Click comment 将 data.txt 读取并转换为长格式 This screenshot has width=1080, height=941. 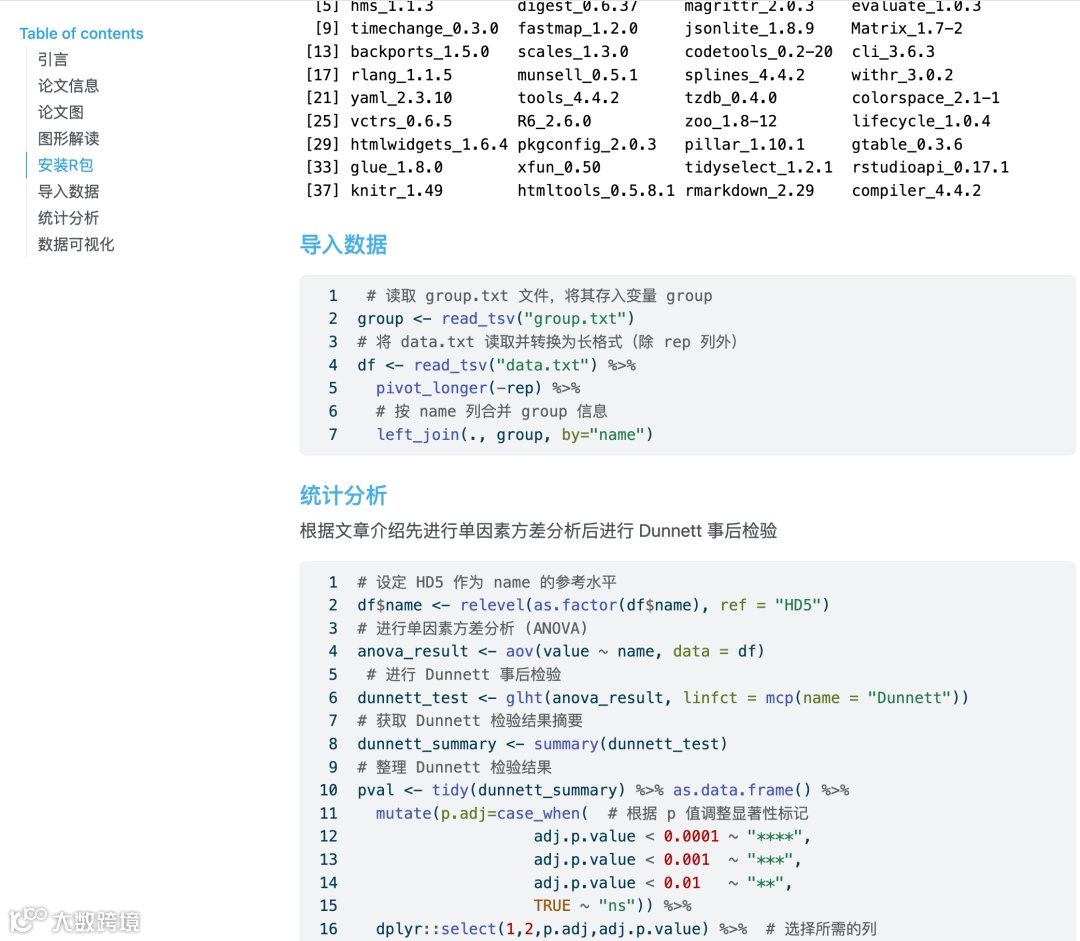547,342
